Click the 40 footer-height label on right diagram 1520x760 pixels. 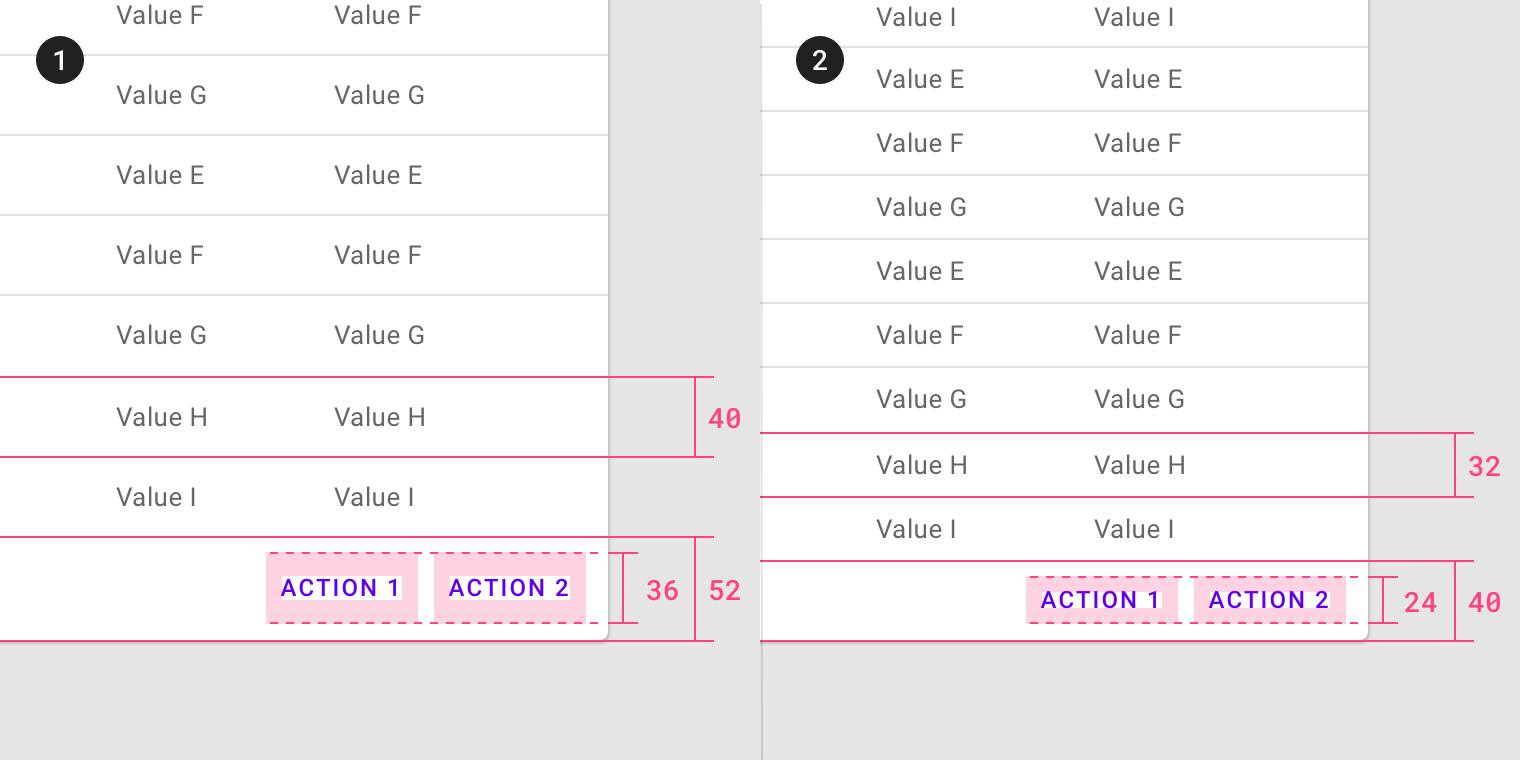click(1485, 603)
